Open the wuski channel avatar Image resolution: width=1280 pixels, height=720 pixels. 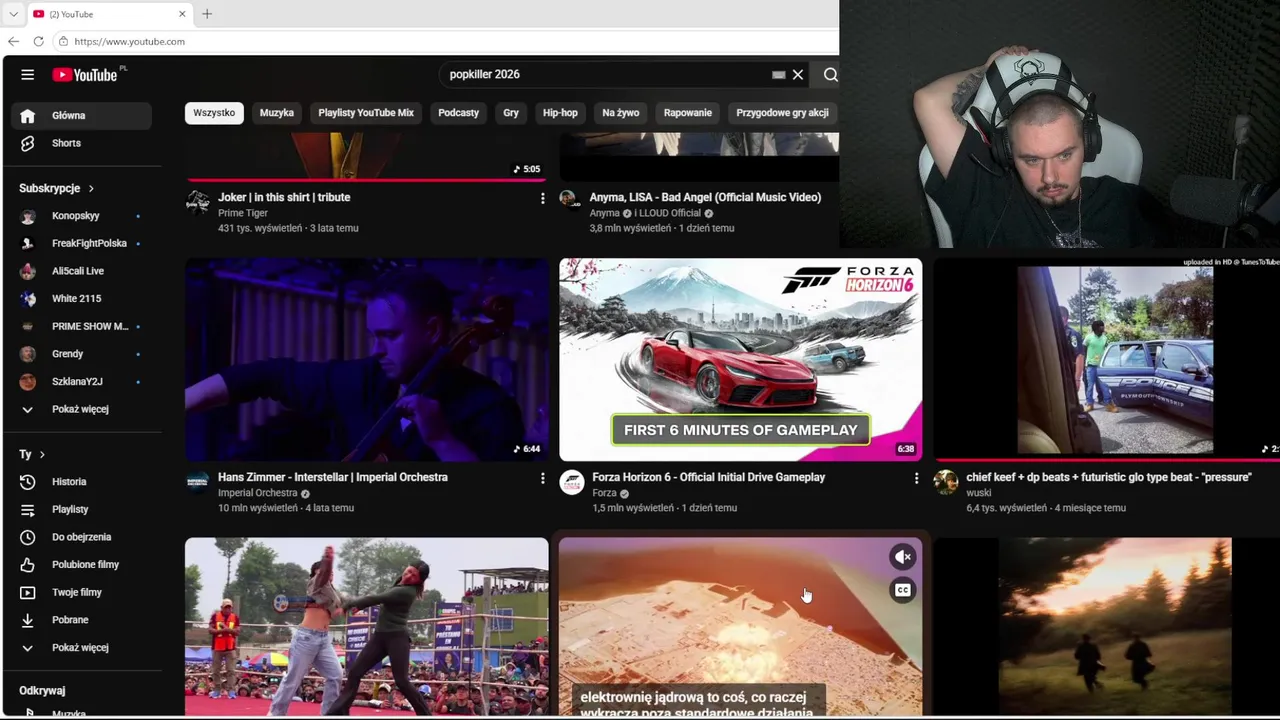click(x=946, y=482)
